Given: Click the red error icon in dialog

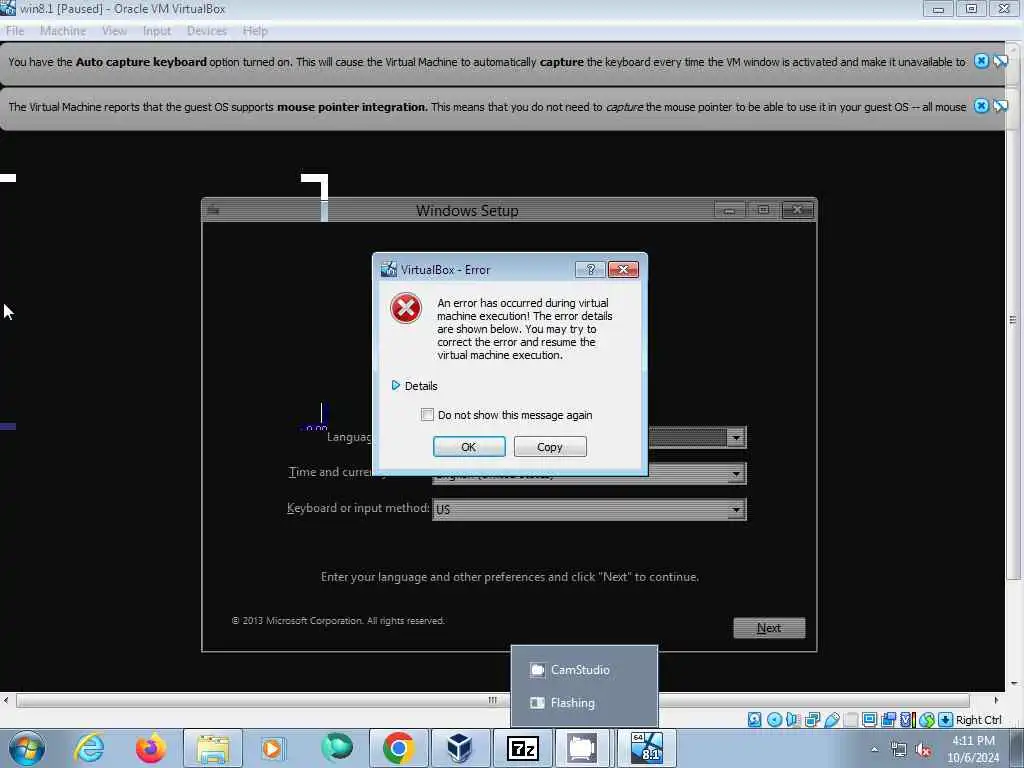Looking at the screenshot, I should click(x=406, y=308).
